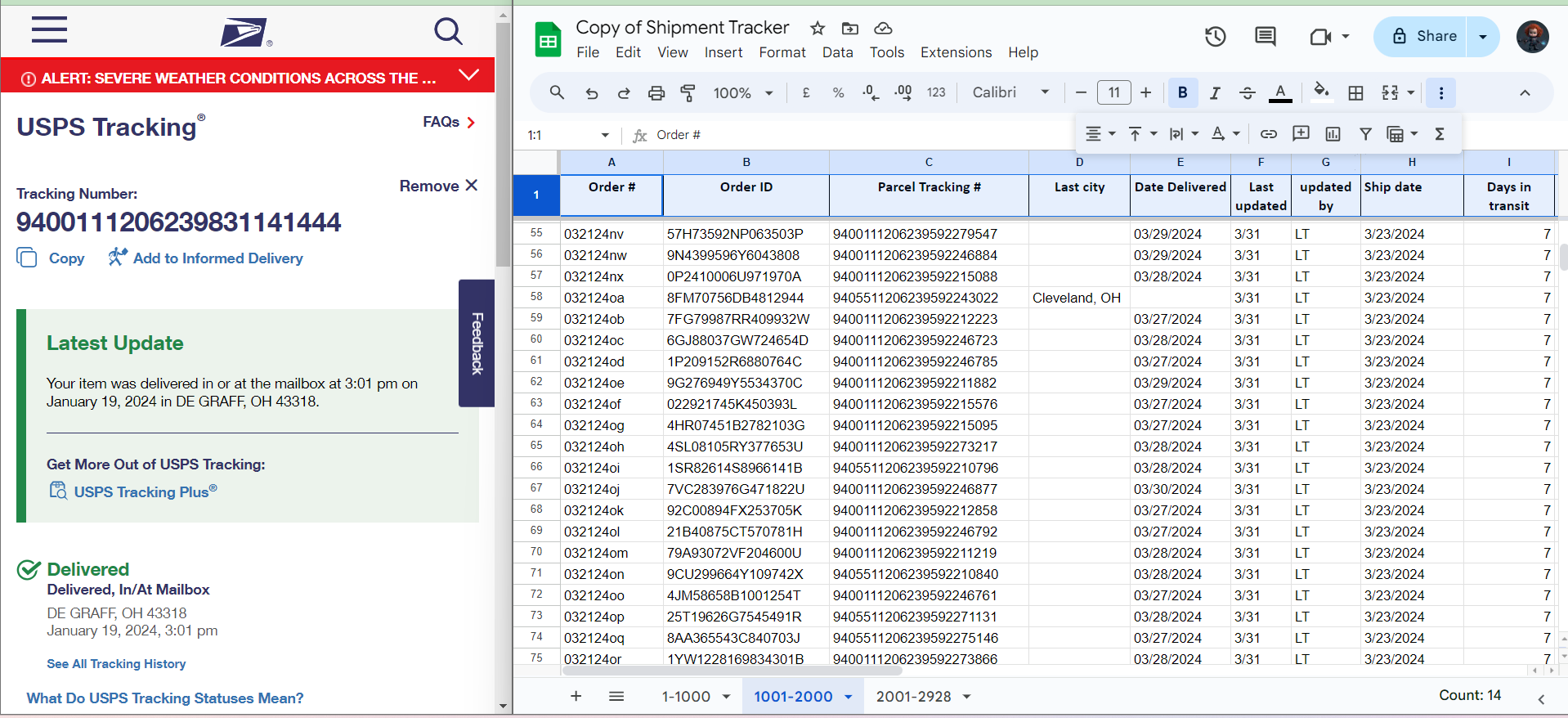Switch to the 2001-2928 sheet tab
This screenshot has height=718, width=1568.
[x=914, y=697]
